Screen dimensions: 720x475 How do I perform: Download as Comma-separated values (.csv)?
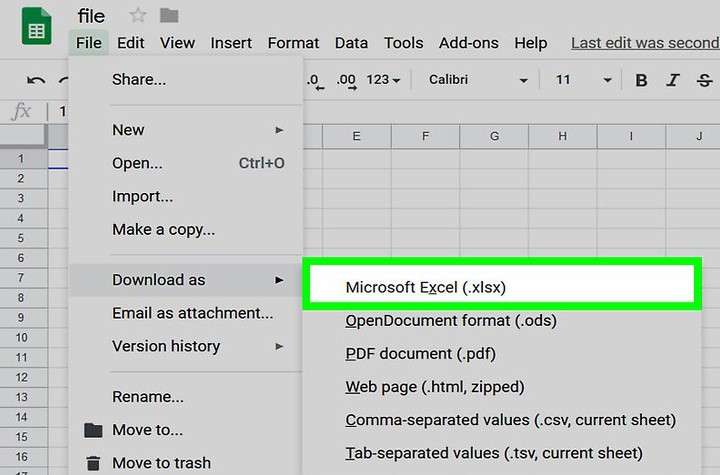[502, 419]
